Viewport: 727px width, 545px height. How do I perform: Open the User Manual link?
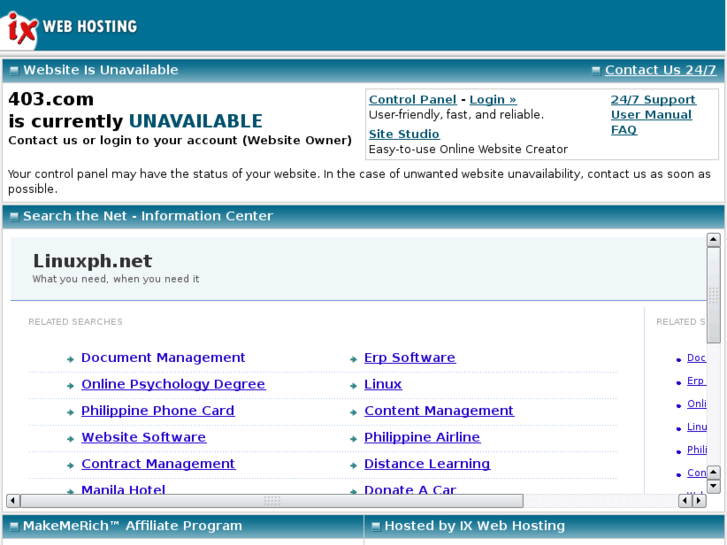point(651,115)
